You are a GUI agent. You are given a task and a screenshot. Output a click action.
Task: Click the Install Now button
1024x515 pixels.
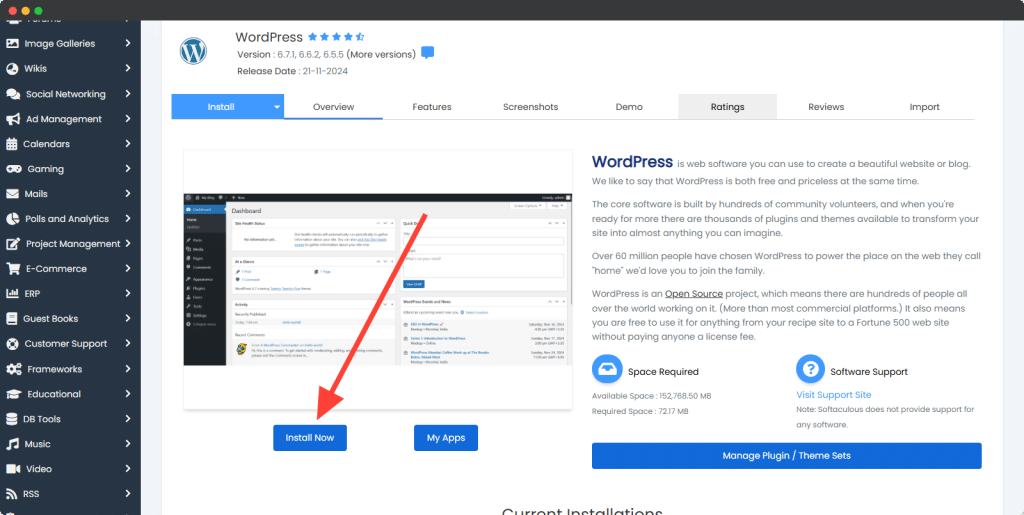[x=310, y=438]
